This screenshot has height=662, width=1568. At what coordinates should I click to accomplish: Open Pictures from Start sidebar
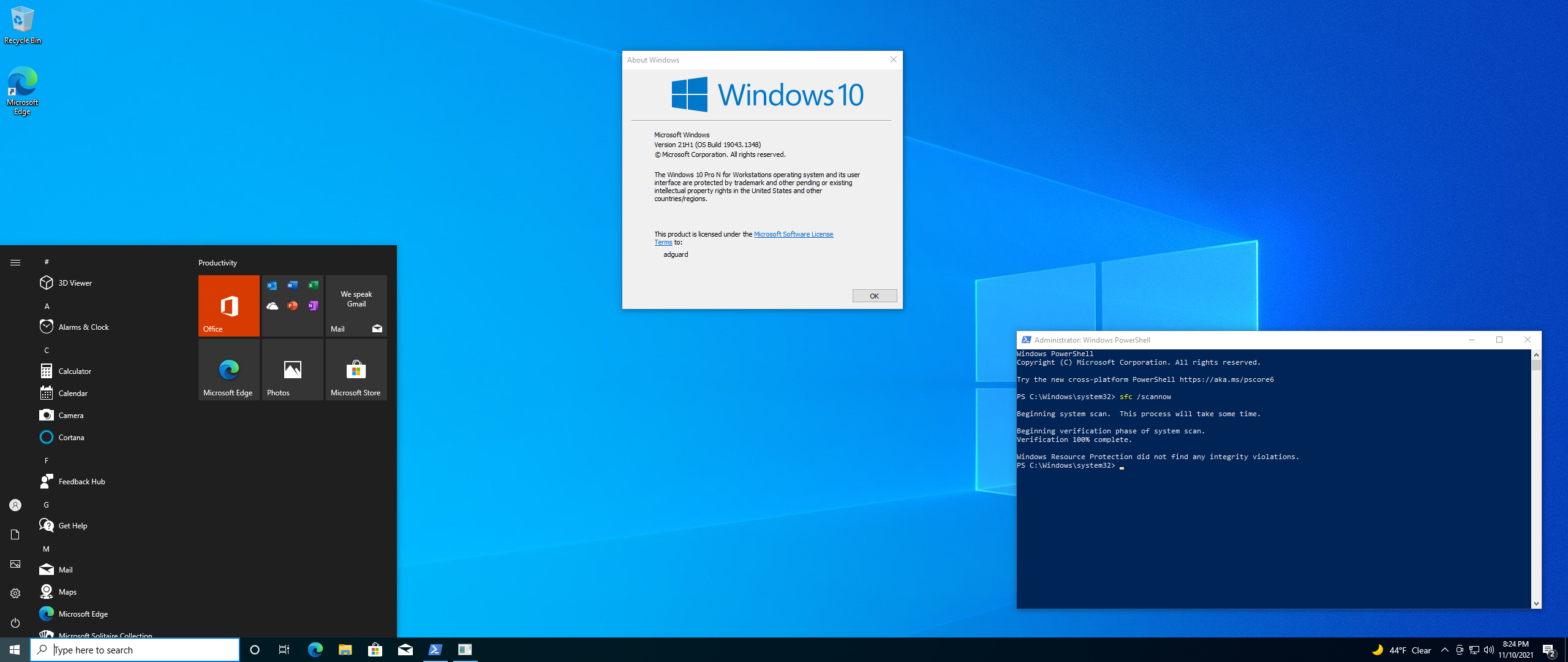click(x=15, y=564)
